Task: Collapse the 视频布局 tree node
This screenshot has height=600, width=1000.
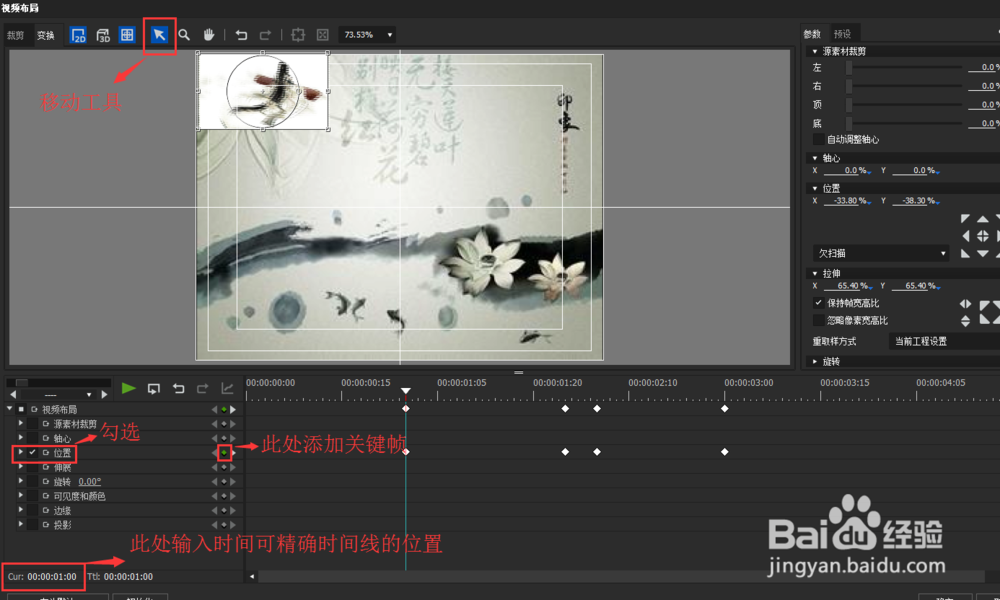Action: pos(10,409)
